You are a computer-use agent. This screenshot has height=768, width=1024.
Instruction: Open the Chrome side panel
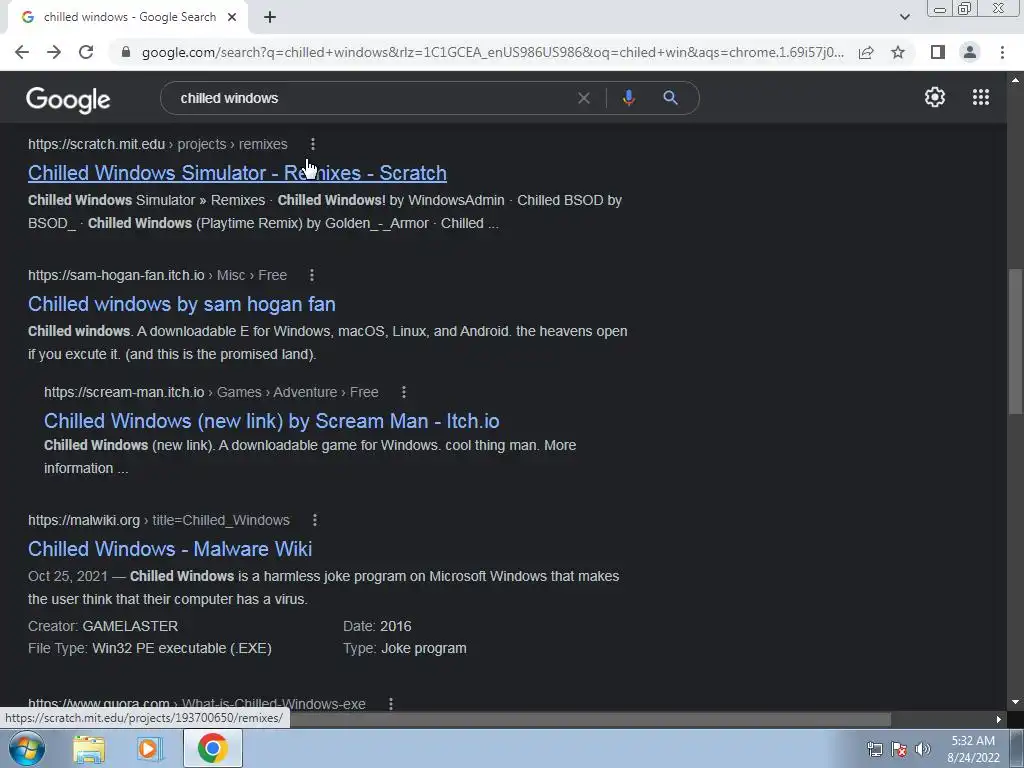(938, 52)
